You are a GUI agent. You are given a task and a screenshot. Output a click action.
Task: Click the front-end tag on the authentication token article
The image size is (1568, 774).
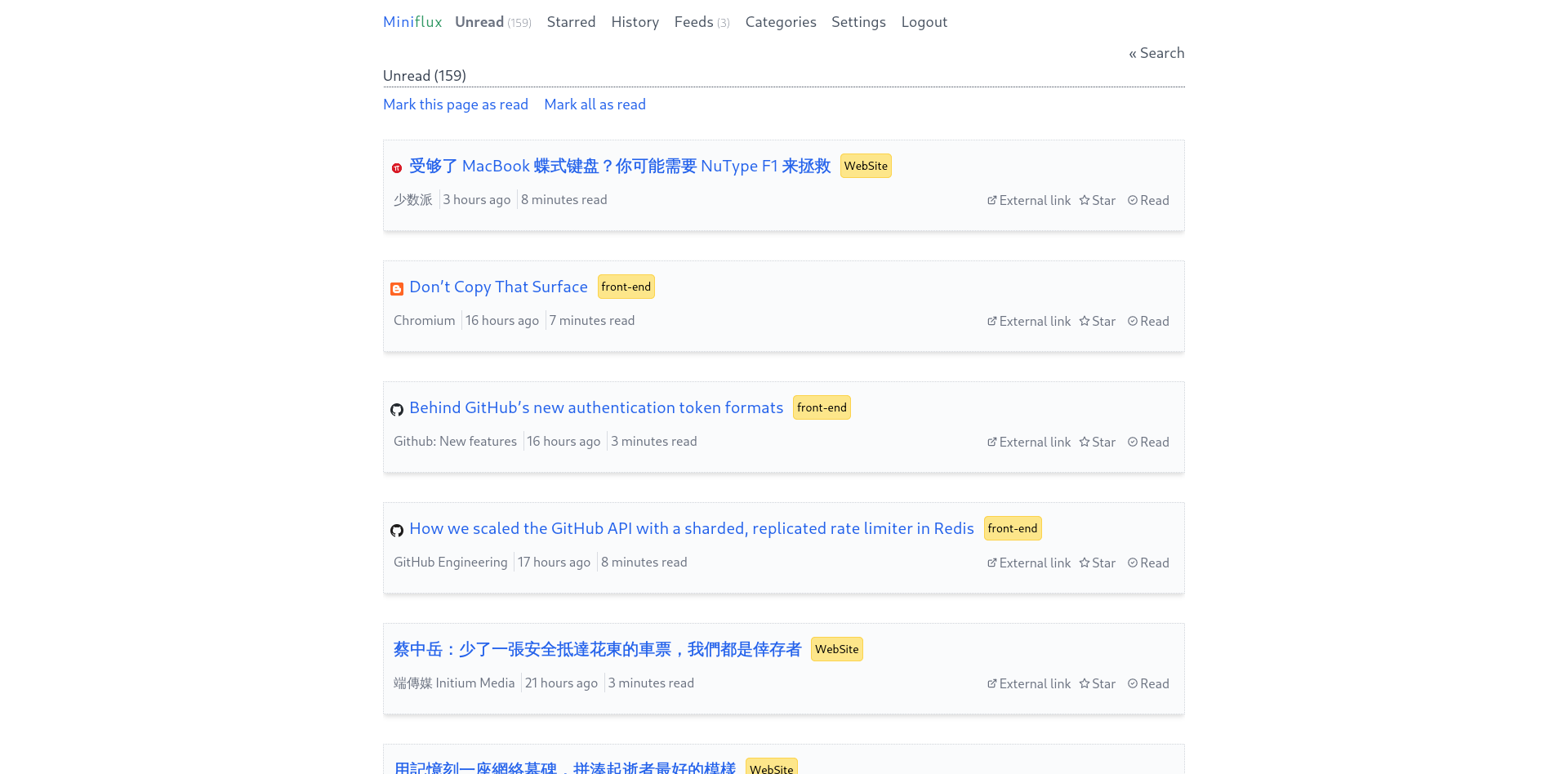click(822, 407)
